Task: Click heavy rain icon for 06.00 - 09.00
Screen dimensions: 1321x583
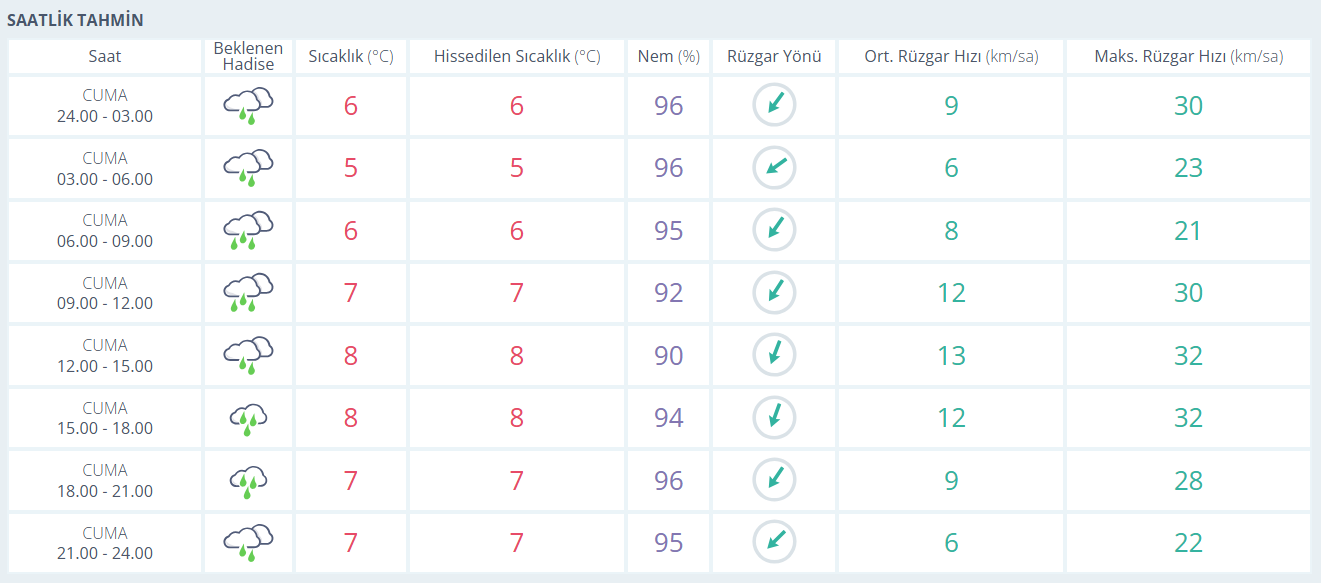Action: tap(248, 230)
